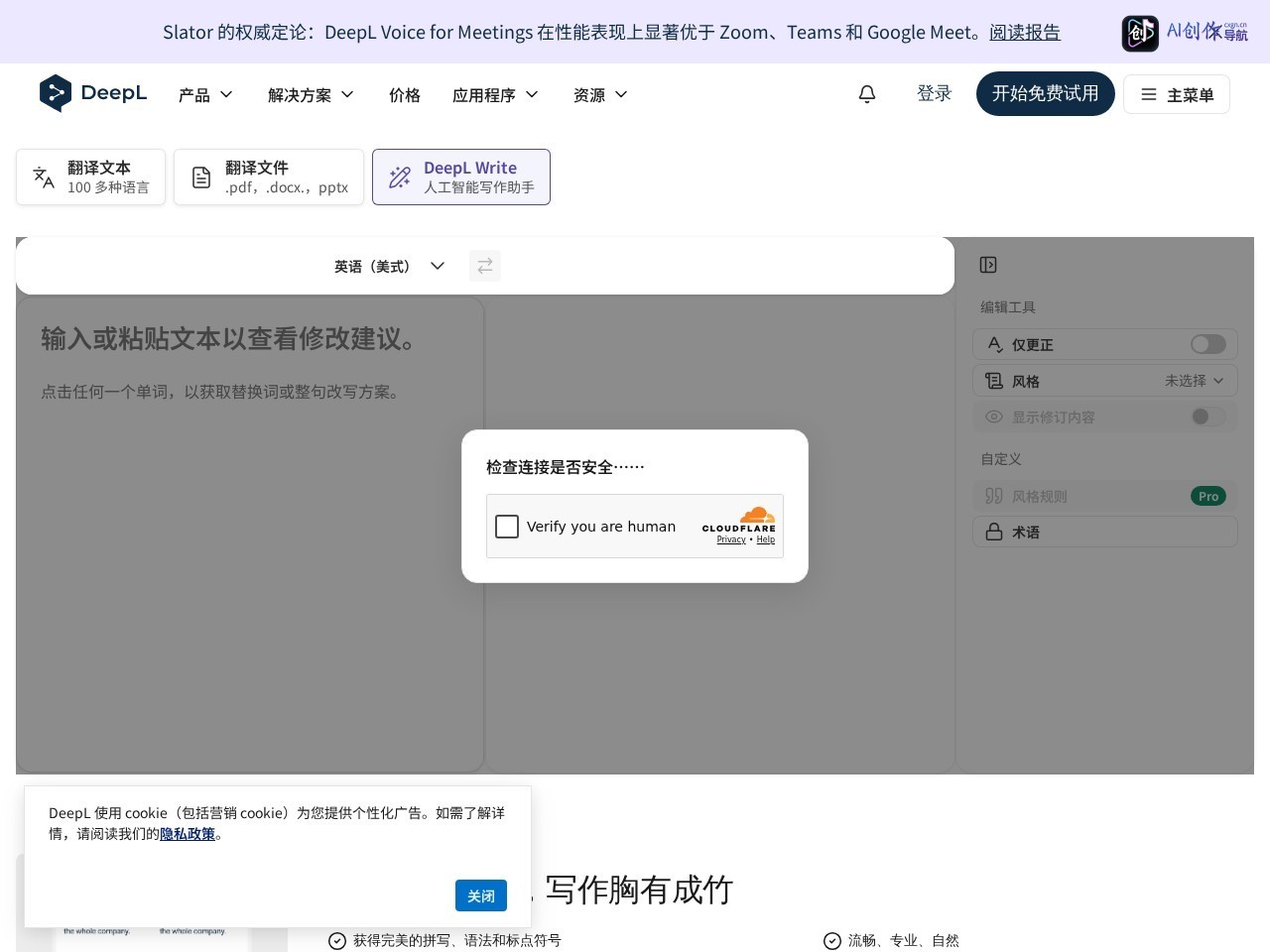Open the 主菜单 button
The height and width of the screenshot is (952, 1270).
coord(1177,94)
